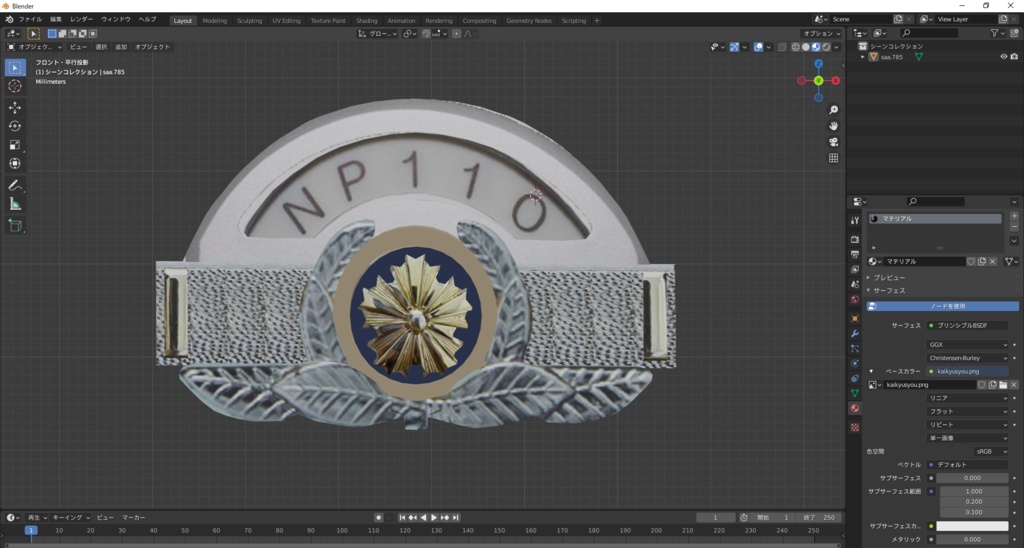Click the ノードを使用 button
Image resolution: width=1024 pixels, height=548 pixels.
[942, 306]
